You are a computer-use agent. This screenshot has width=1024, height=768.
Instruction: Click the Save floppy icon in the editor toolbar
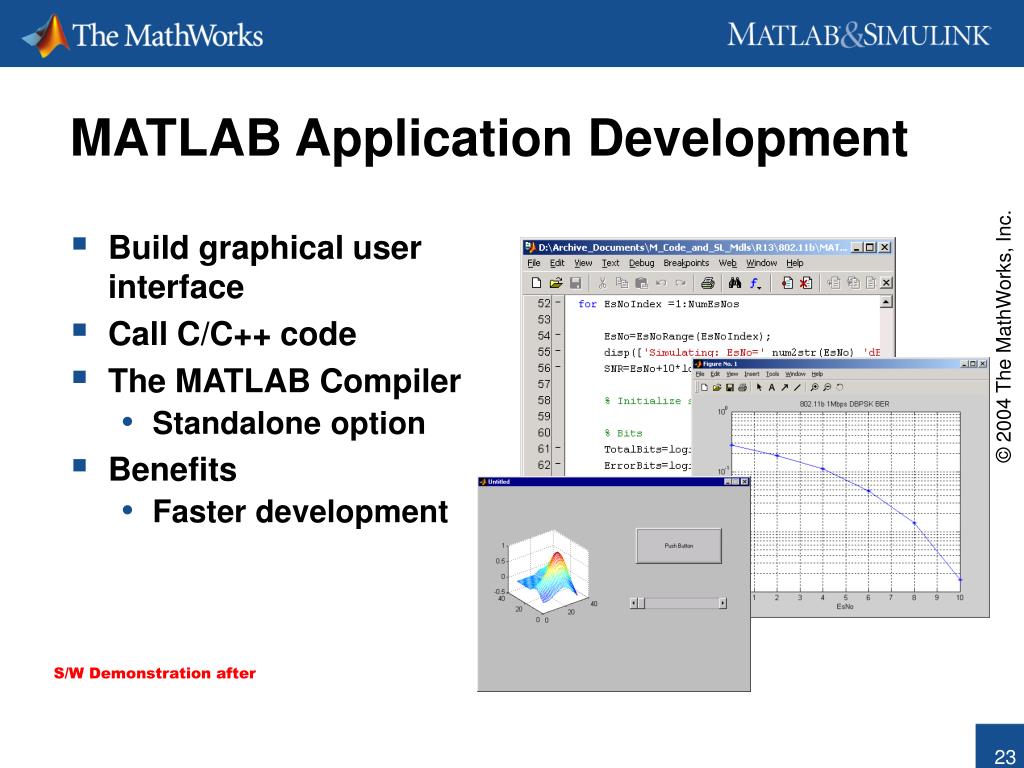pos(575,283)
